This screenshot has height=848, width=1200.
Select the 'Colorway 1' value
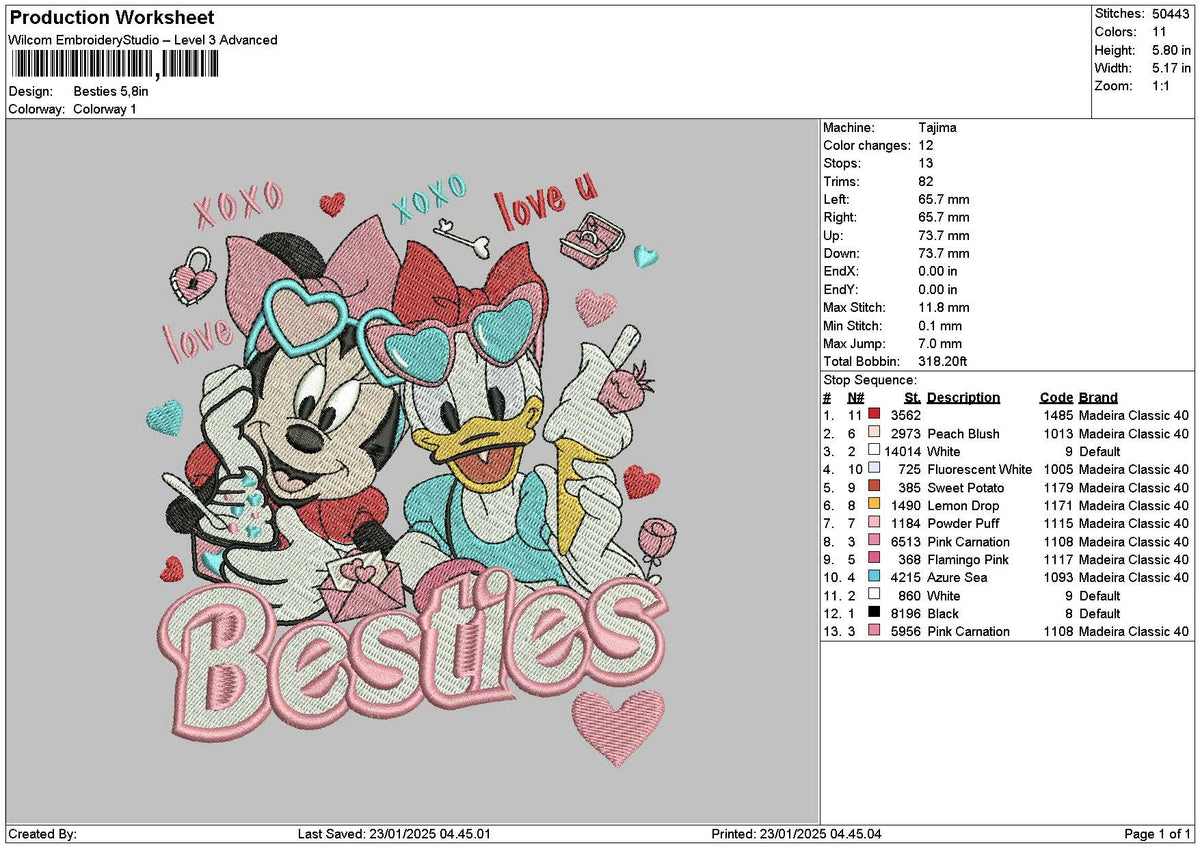[x=105, y=109]
